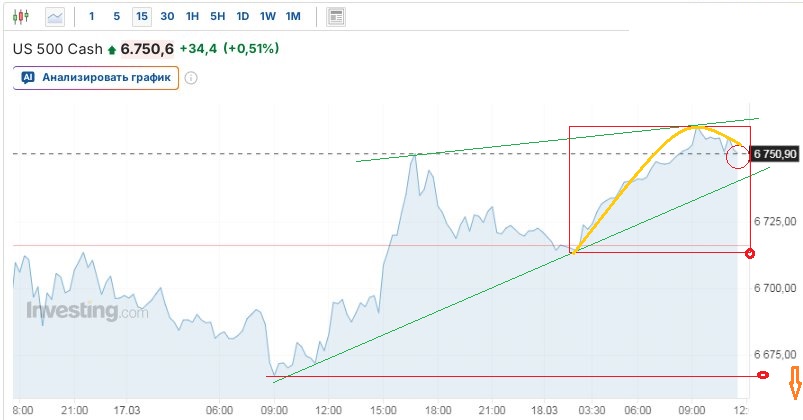803x420 pixels.
Task: Click the Investing.com watermark logo
Action: tap(87, 311)
